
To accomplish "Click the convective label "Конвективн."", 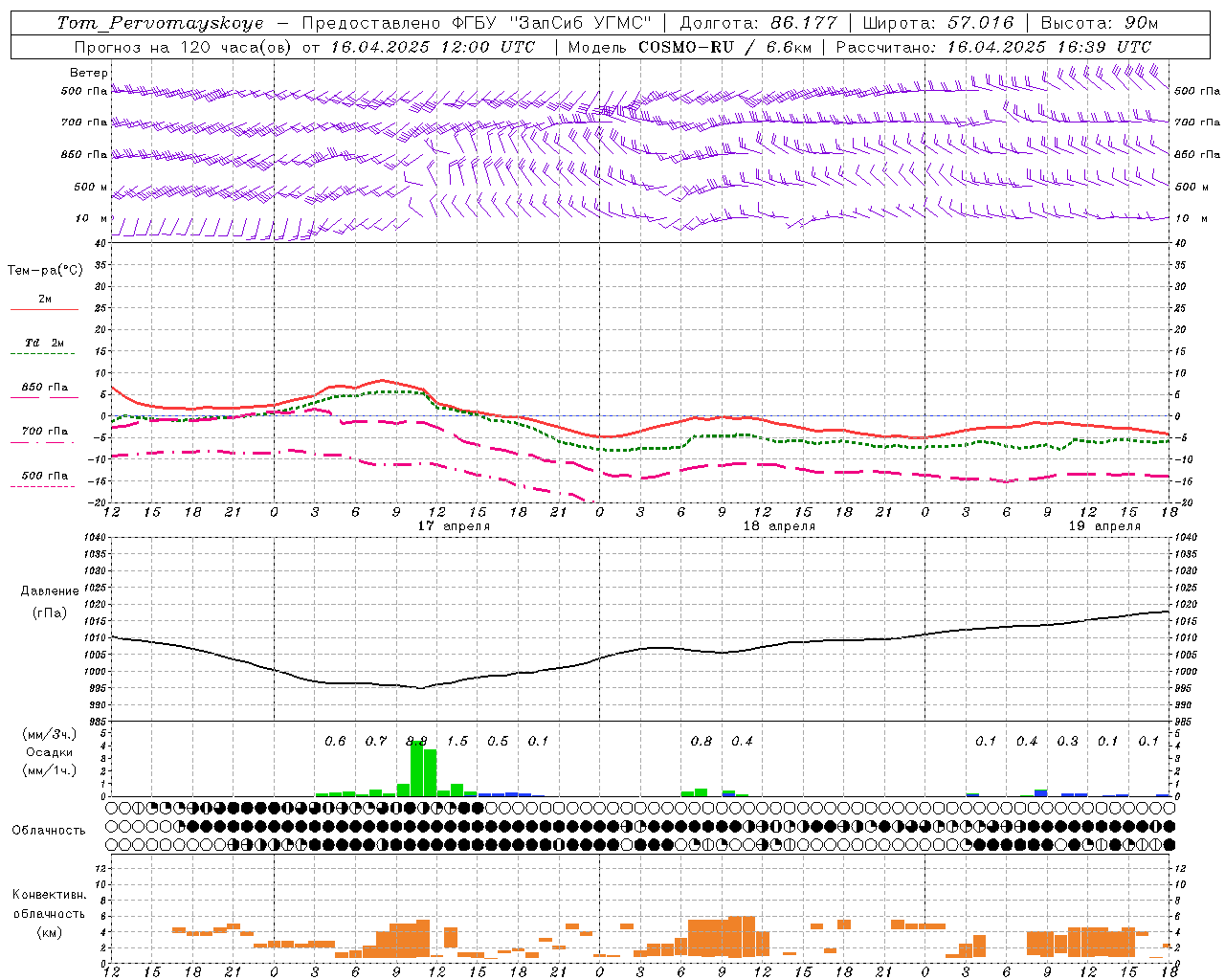I will click(49, 895).
